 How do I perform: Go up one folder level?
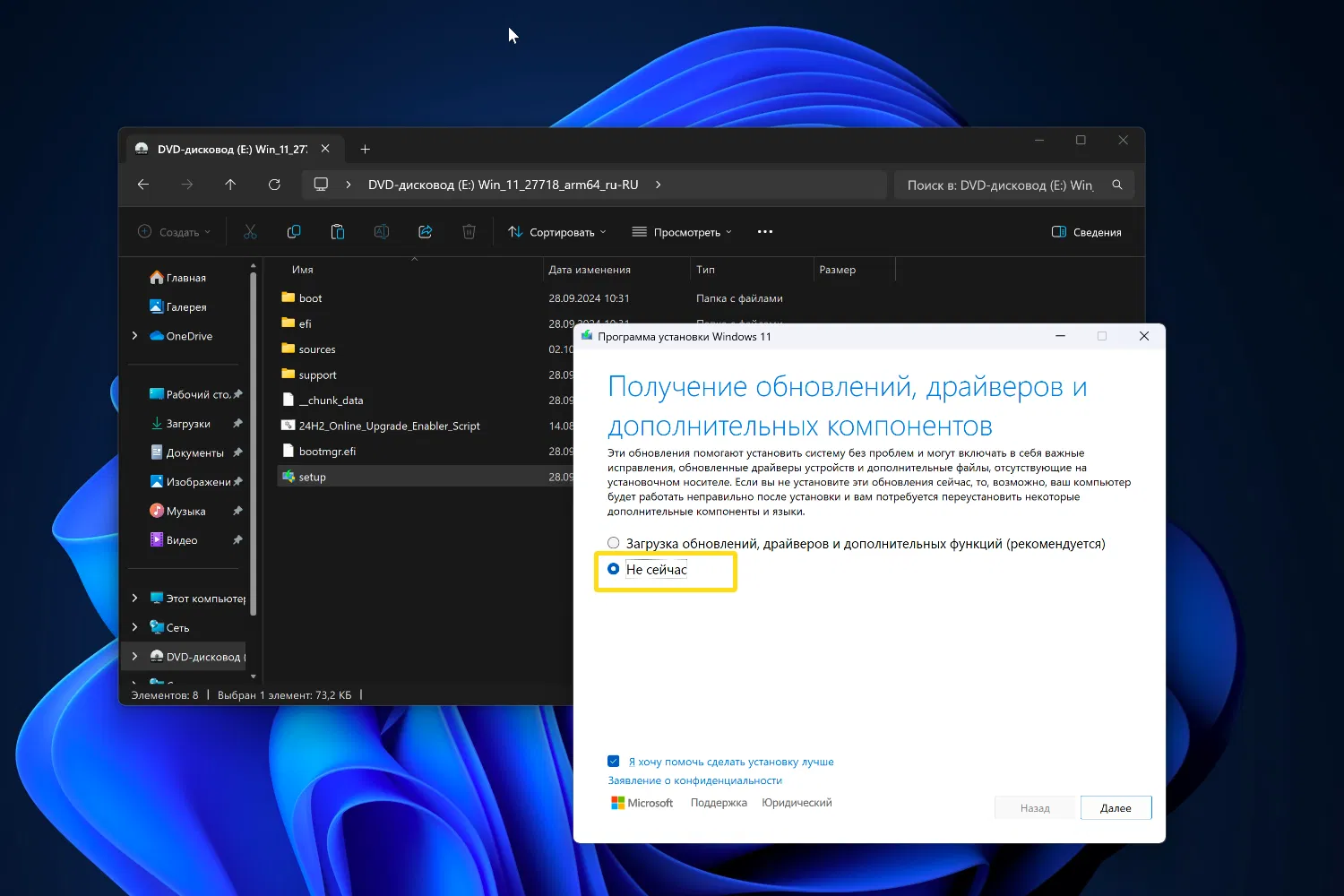pyautogui.click(x=230, y=185)
